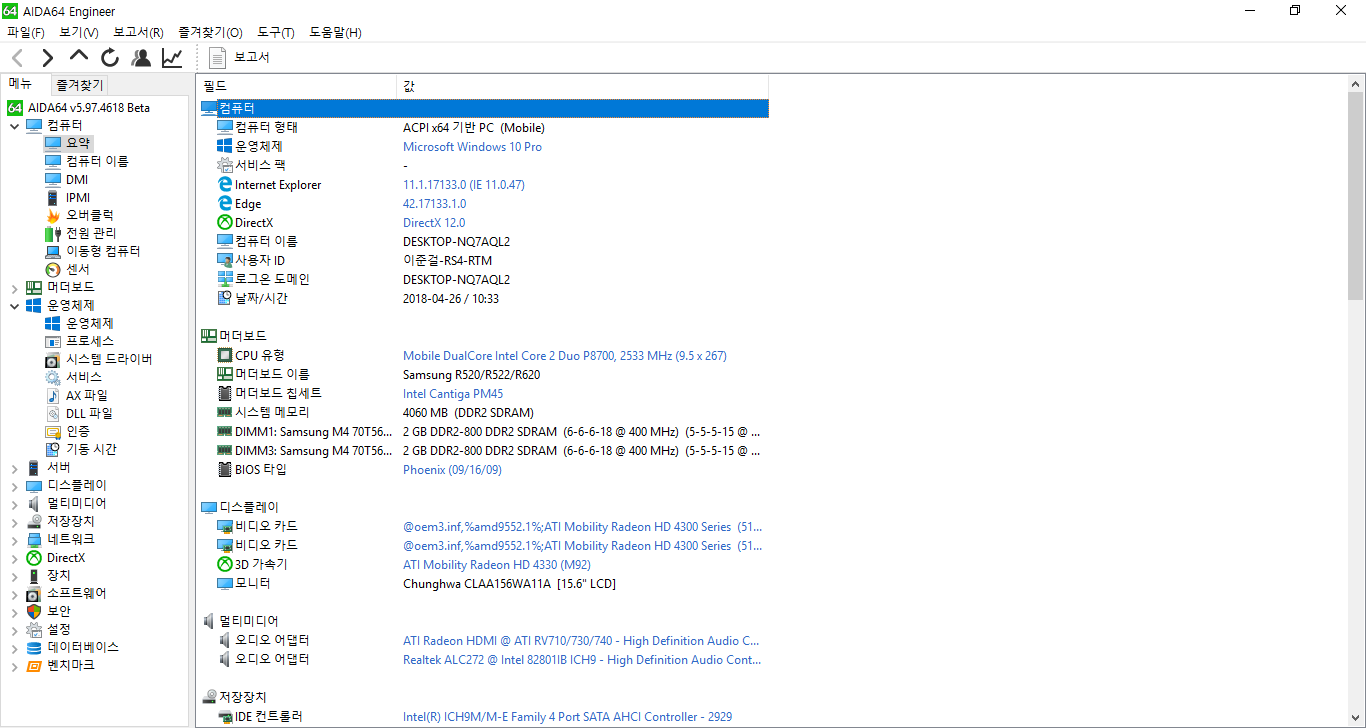Viewport: 1366px width, 728px height.
Task: Open the 오버클럭 flame icon item
Action: 79,215
